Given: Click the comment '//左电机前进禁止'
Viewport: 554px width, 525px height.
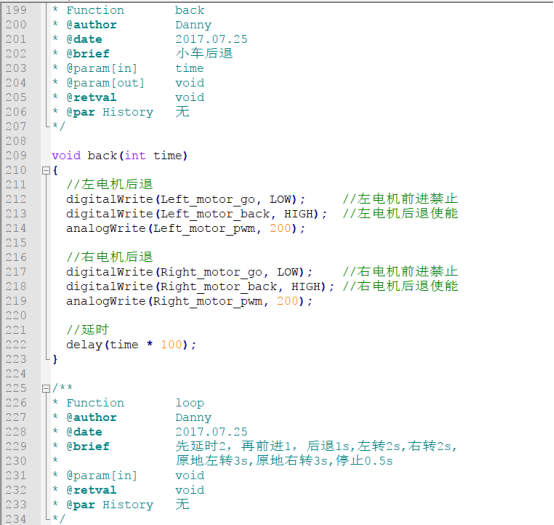Looking at the screenshot, I should coord(400,199).
